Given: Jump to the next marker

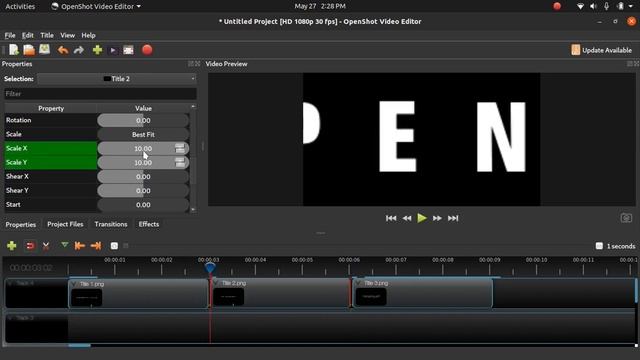Looking at the screenshot, I should 96,246.
